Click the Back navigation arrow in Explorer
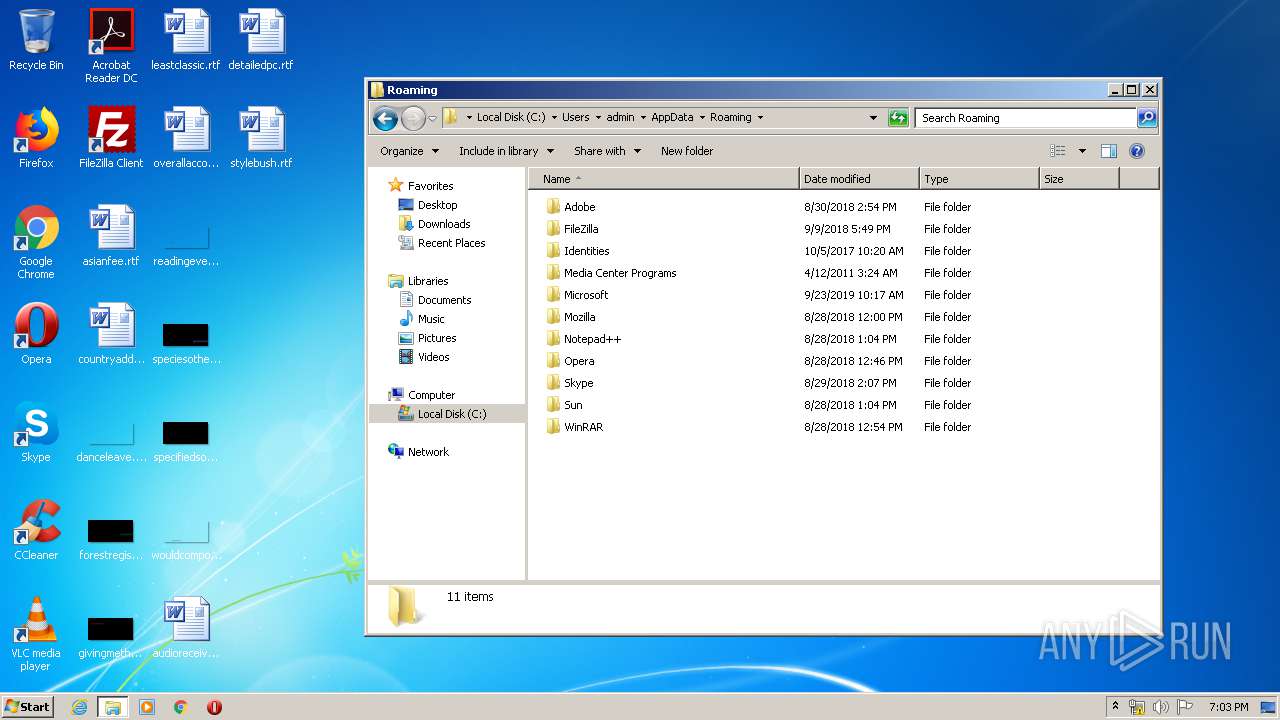Viewport: 1280px width, 720px height. [385, 118]
